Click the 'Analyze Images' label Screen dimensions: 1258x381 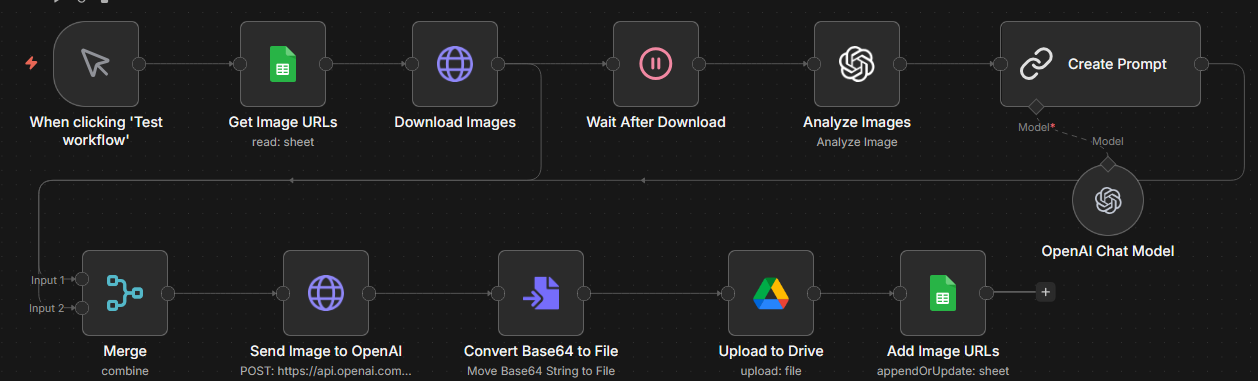click(x=857, y=122)
